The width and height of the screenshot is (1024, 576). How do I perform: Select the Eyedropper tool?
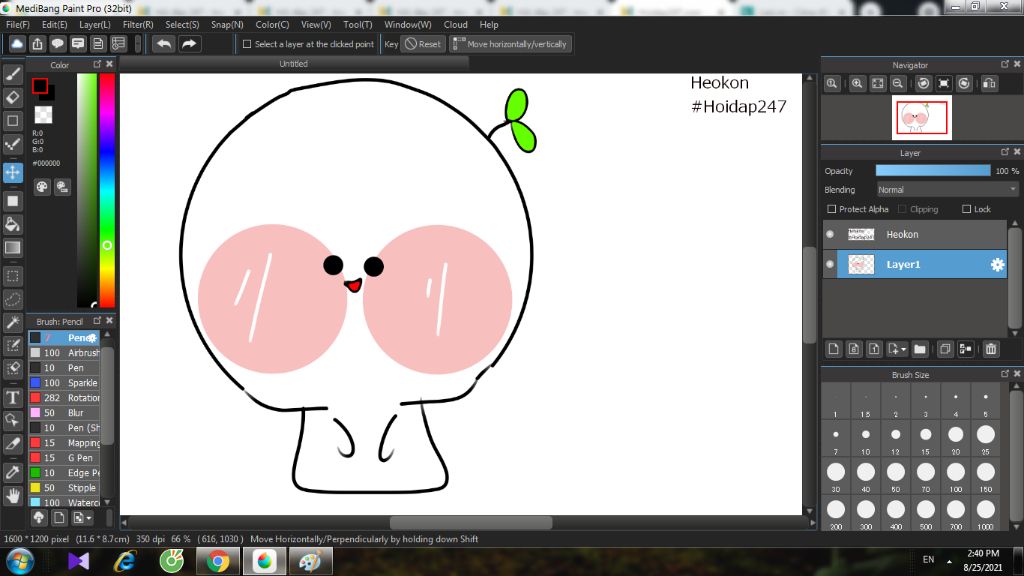tap(12, 472)
